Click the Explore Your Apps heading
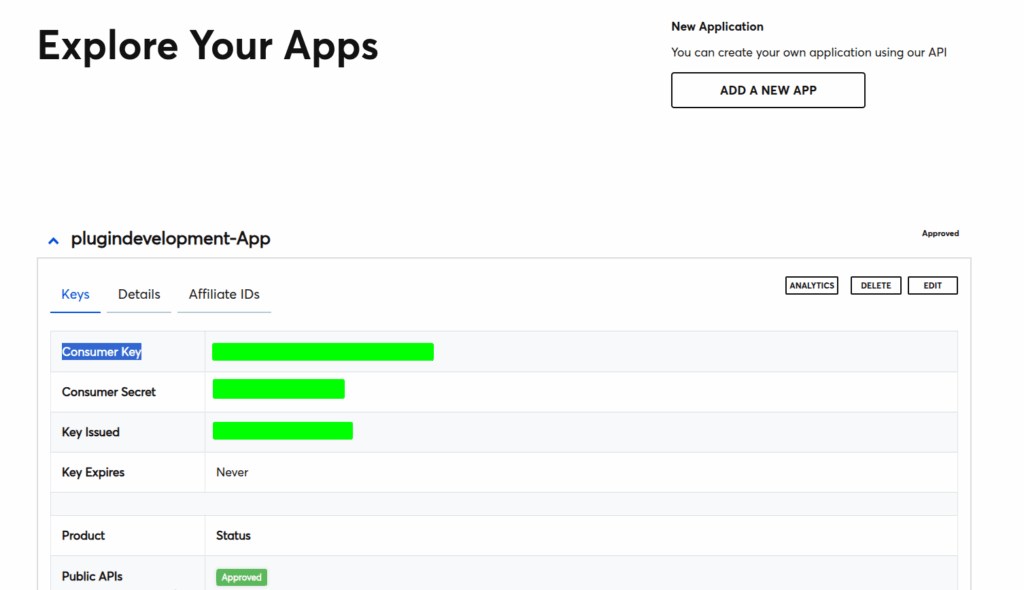Viewport: 1024px width, 590px height. [208, 46]
